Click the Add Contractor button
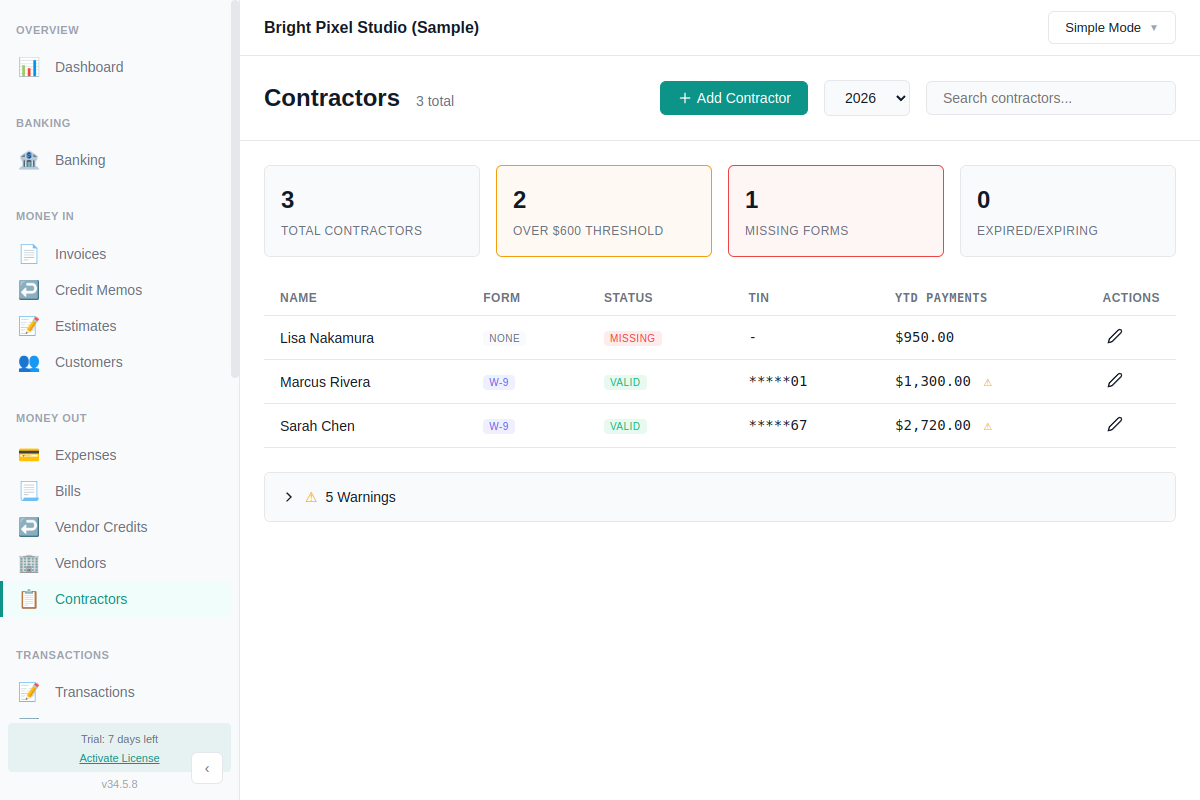1200x800 pixels. point(734,98)
